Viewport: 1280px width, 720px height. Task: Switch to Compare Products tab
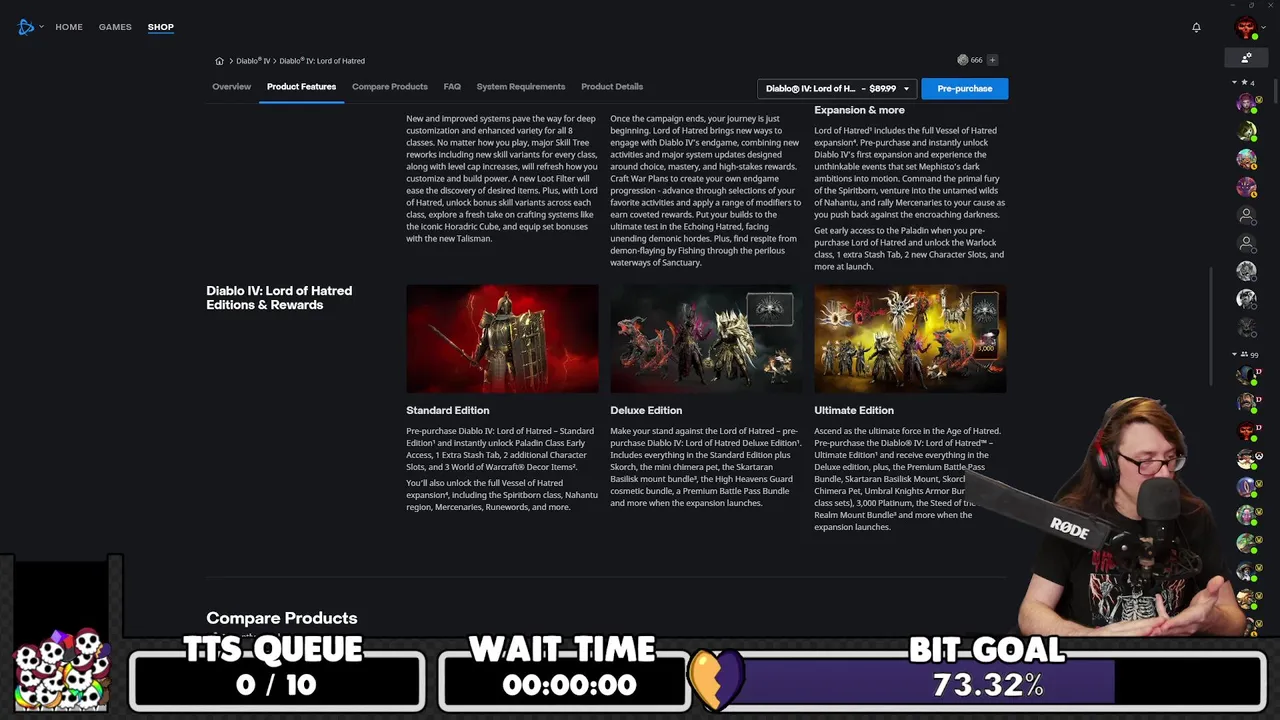click(389, 87)
